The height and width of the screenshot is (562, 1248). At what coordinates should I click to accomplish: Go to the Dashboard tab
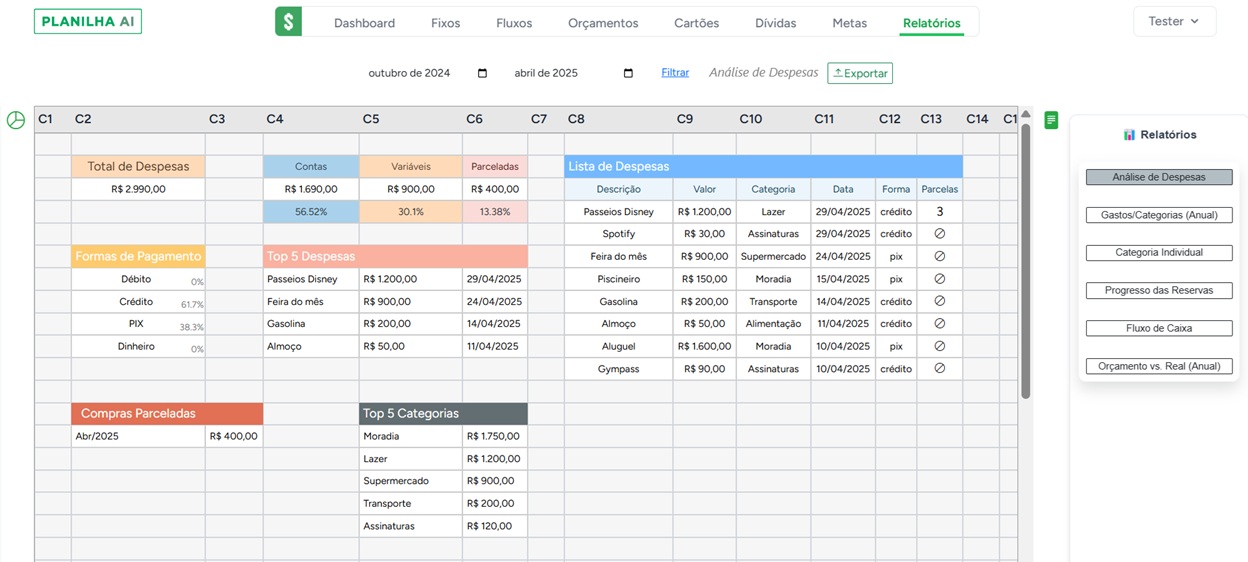point(364,23)
